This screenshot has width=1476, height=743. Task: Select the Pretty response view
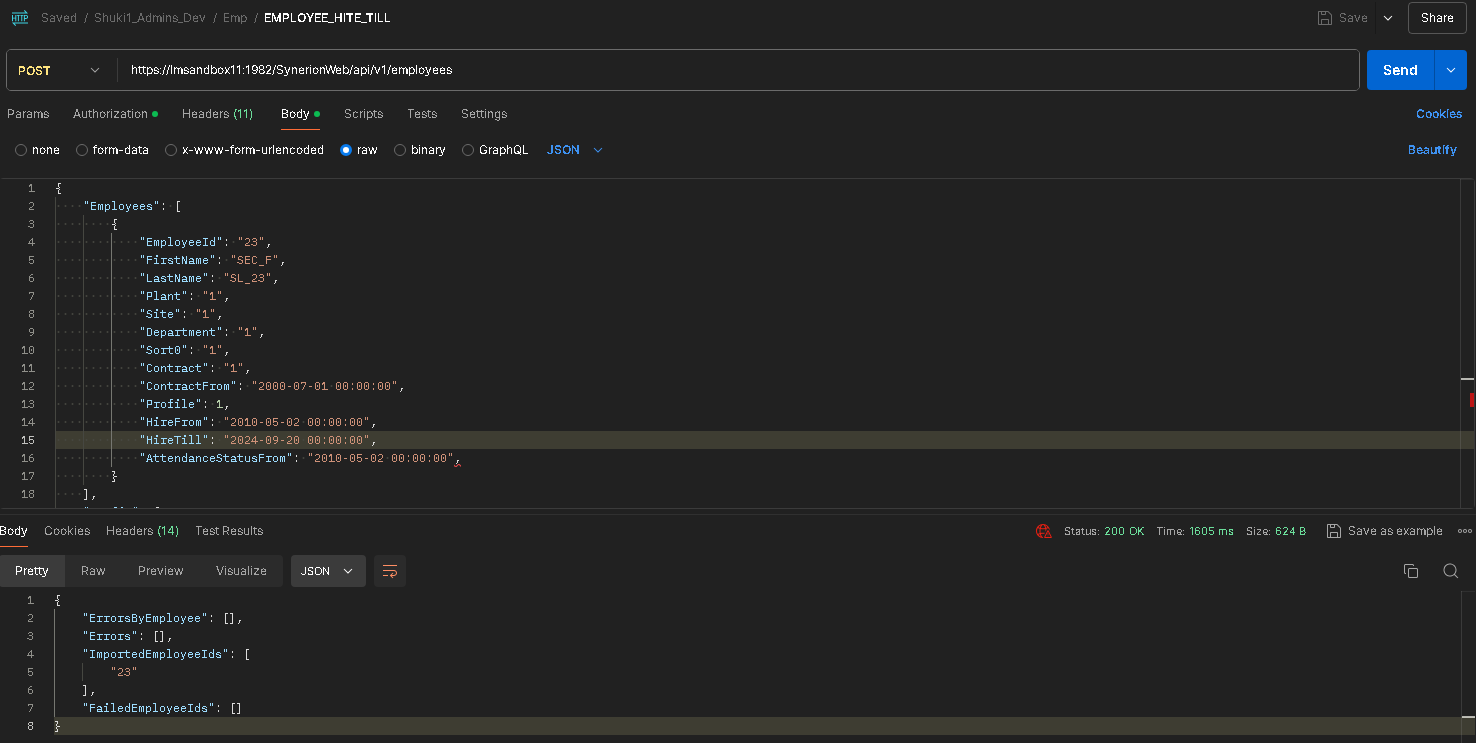coord(32,571)
